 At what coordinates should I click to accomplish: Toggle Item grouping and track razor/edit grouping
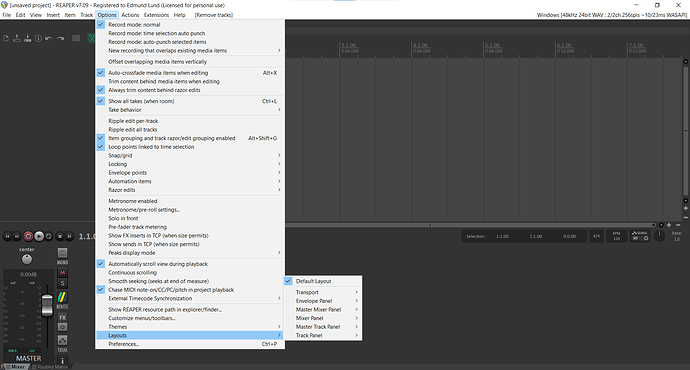(190, 138)
